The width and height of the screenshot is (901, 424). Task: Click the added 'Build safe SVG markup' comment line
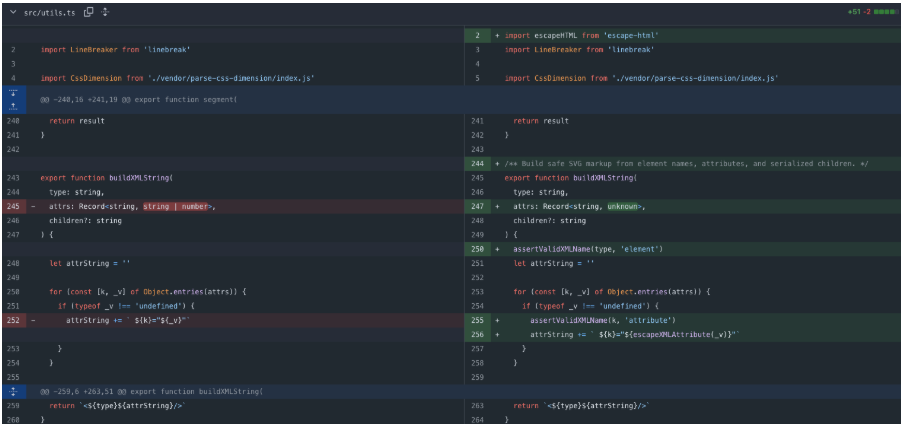click(683, 164)
